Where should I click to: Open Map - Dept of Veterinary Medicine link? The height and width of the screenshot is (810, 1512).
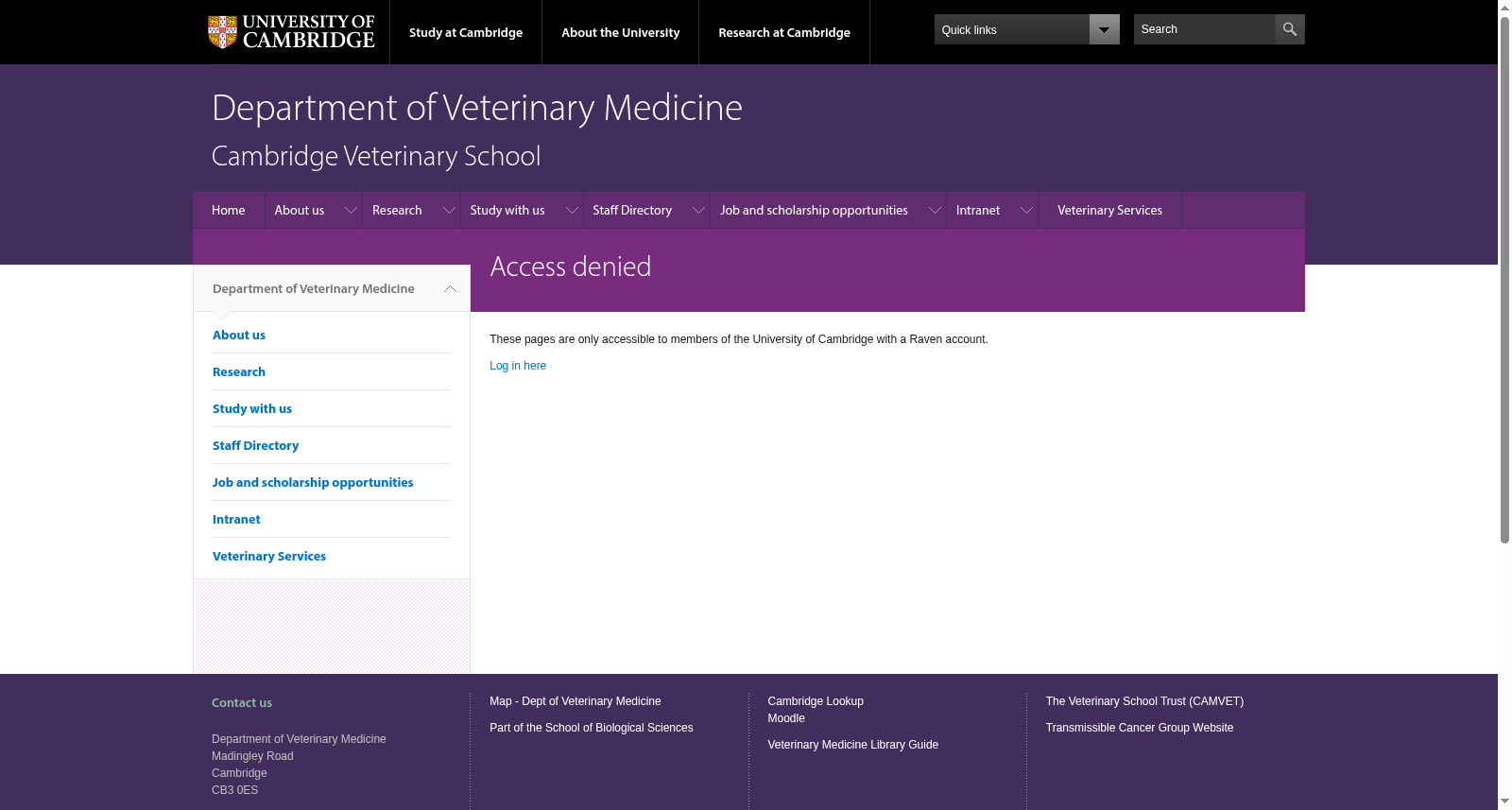(x=576, y=701)
